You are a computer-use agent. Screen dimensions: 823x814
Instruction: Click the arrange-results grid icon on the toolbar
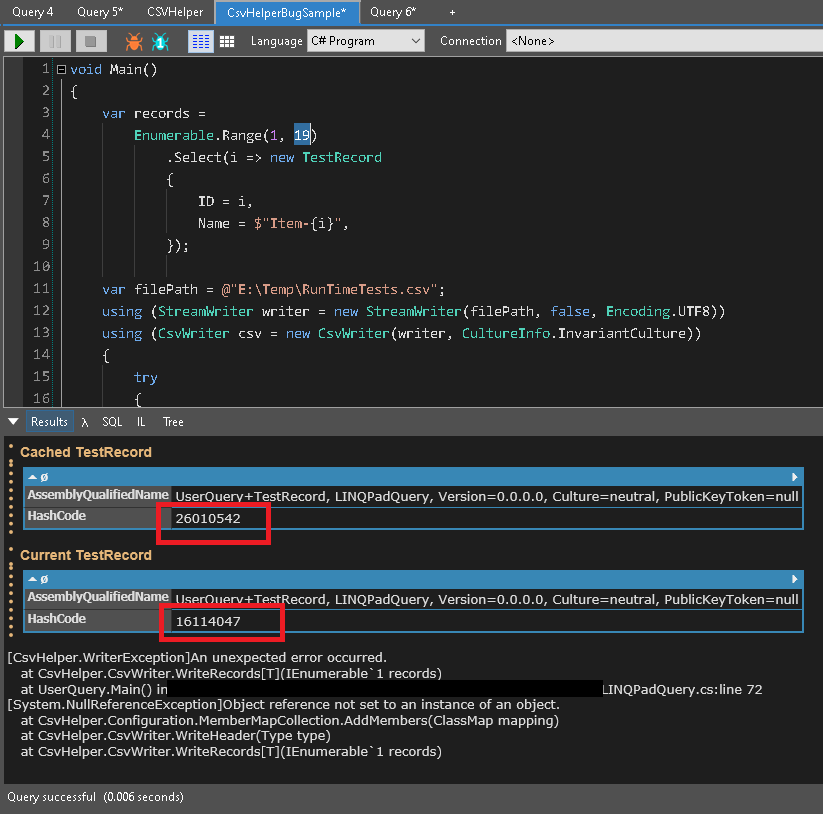[225, 41]
